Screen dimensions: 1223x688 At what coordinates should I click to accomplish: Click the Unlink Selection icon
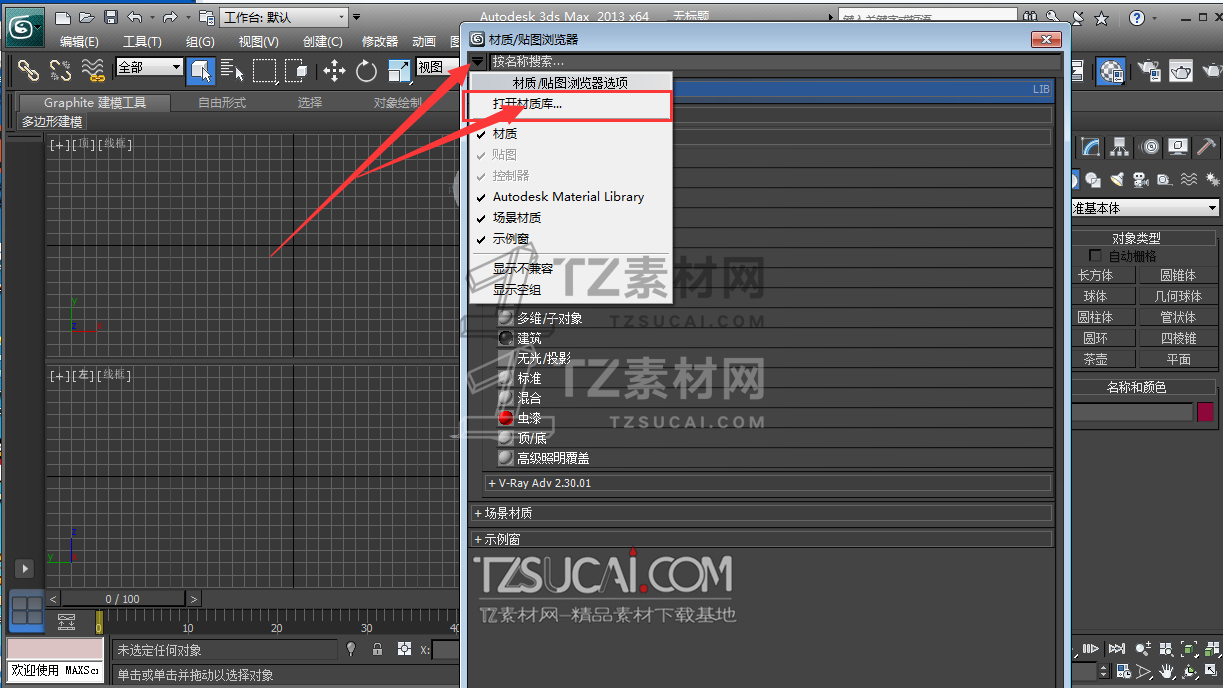[60, 70]
